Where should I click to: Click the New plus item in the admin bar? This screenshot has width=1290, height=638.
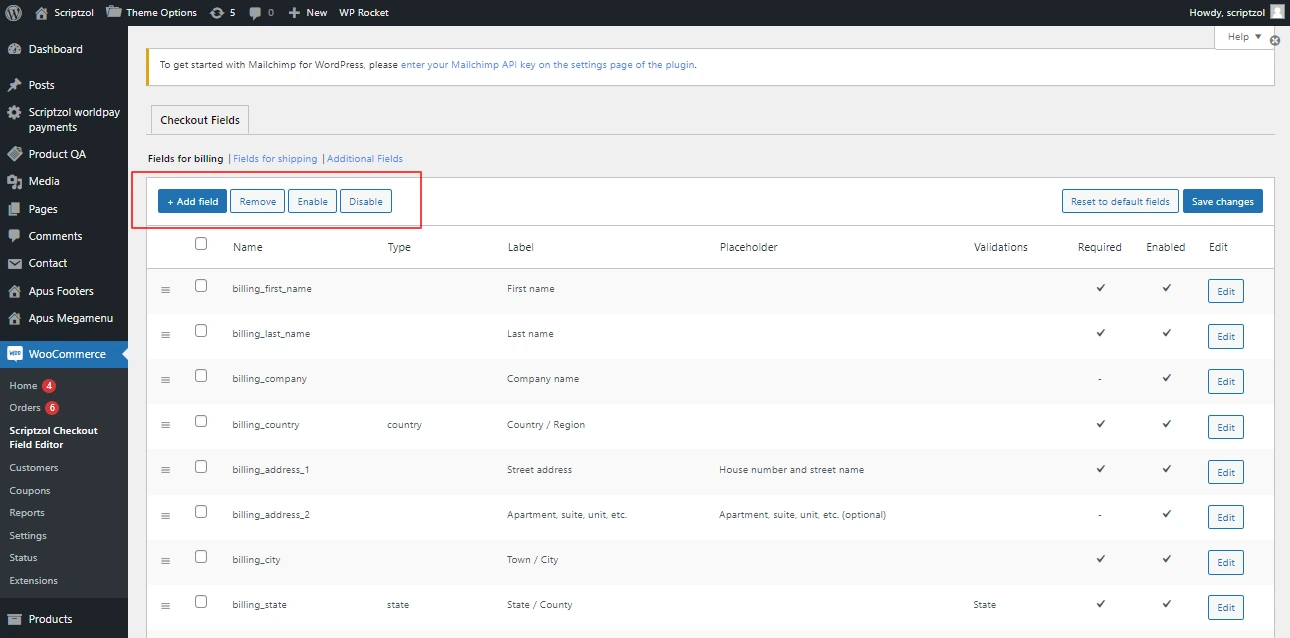(x=308, y=12)
